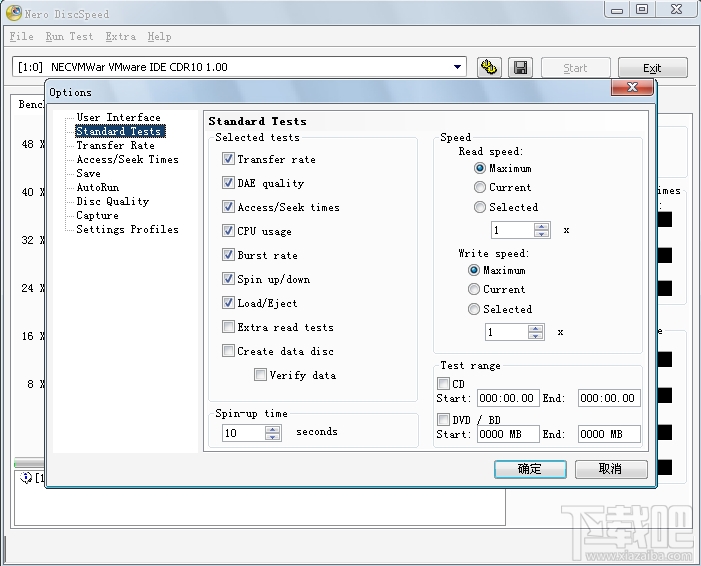
Task: Open Disc Quality options page
Action: [113, 201]
